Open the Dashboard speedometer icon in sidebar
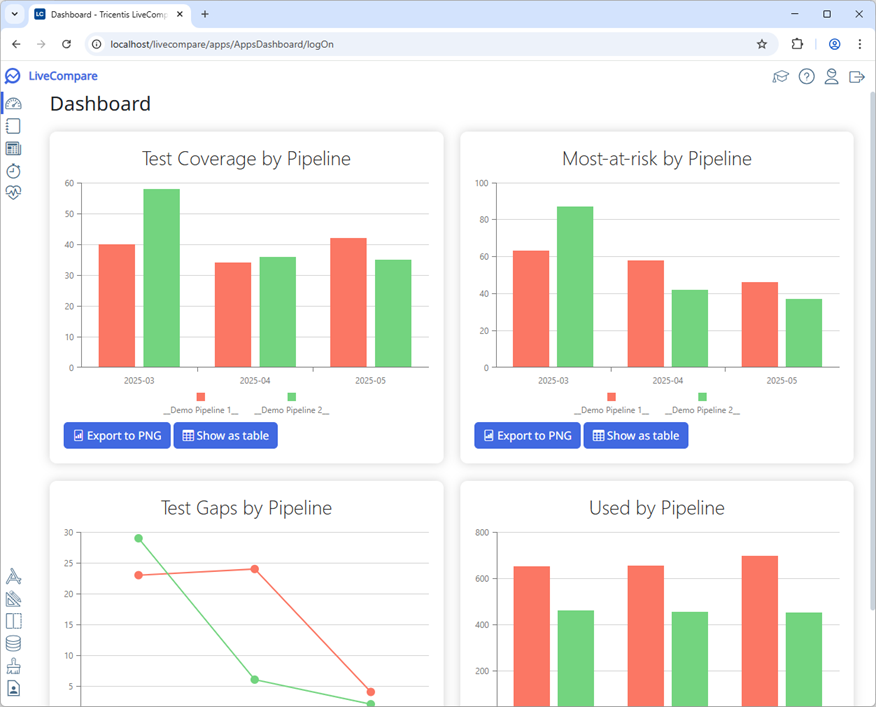The image size is (876, 707). coord(12,103)
